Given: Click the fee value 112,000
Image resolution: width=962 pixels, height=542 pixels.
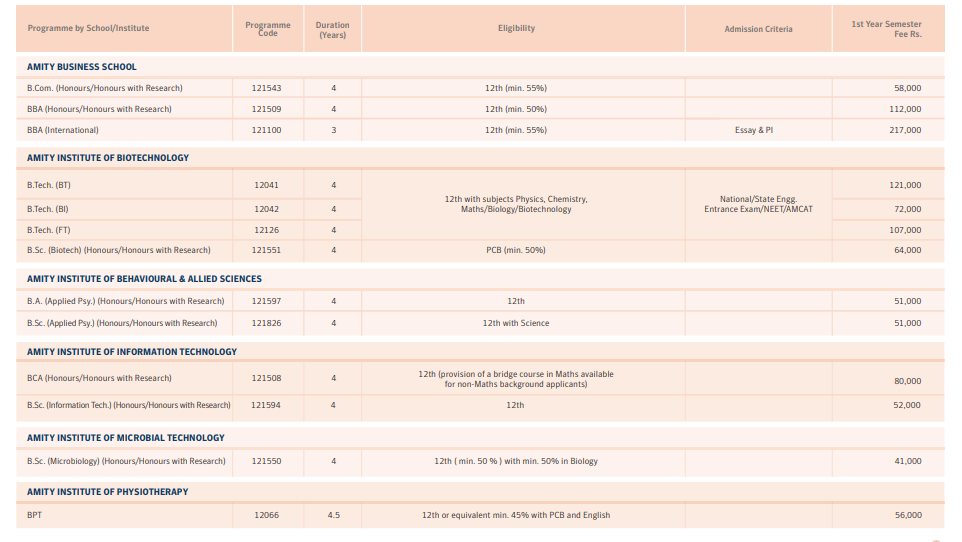Looking at the screenshot, I should coord(905,109).
